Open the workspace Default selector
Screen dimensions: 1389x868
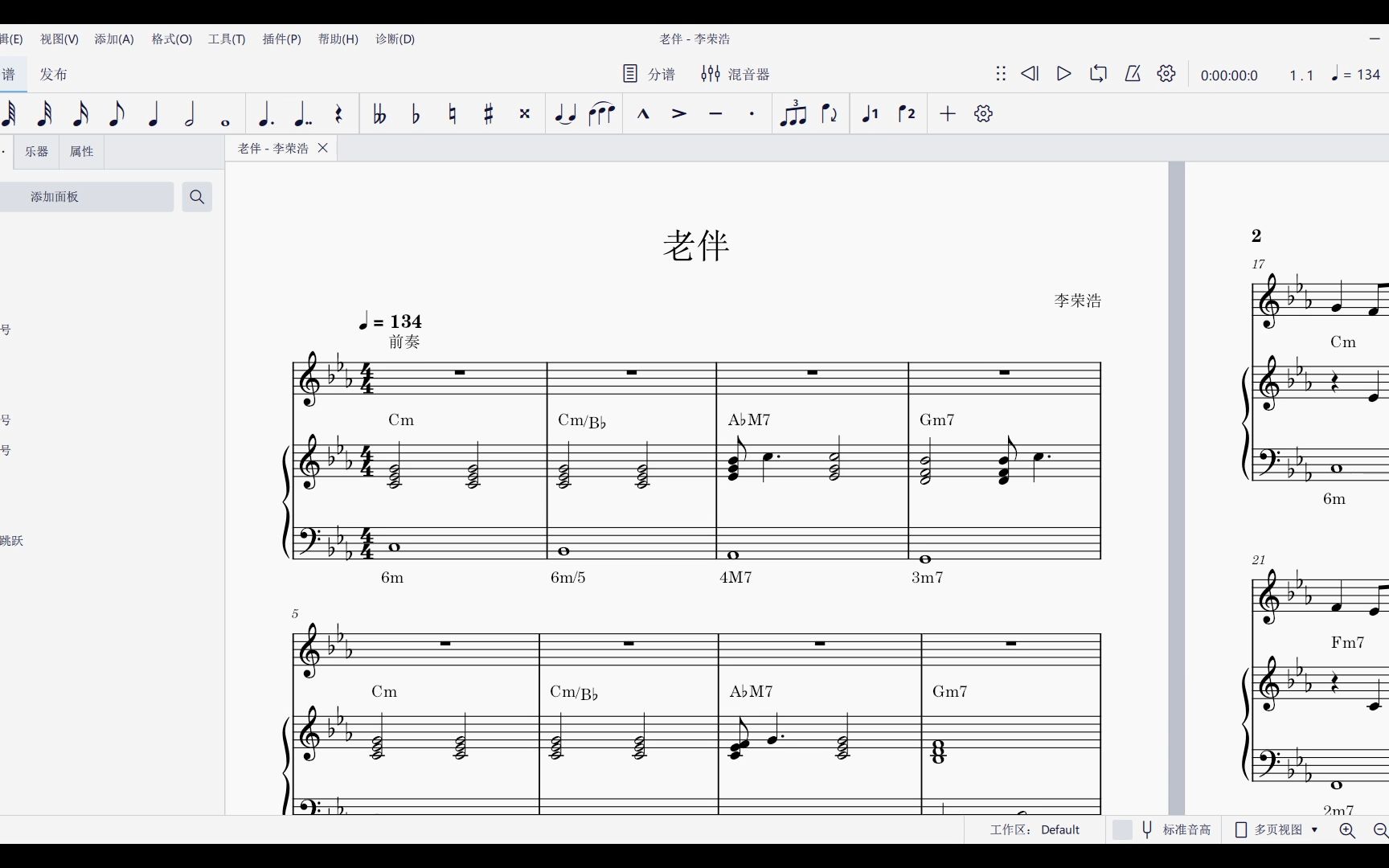tap(1035, 829)
